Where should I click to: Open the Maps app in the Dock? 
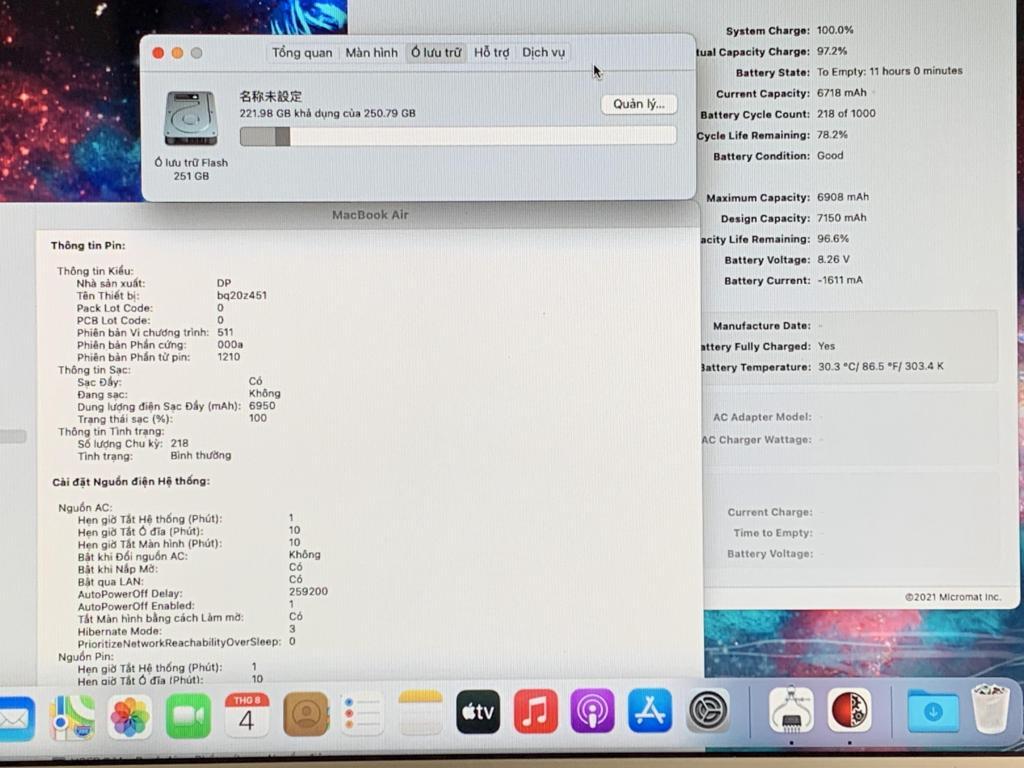coord(72,718)
